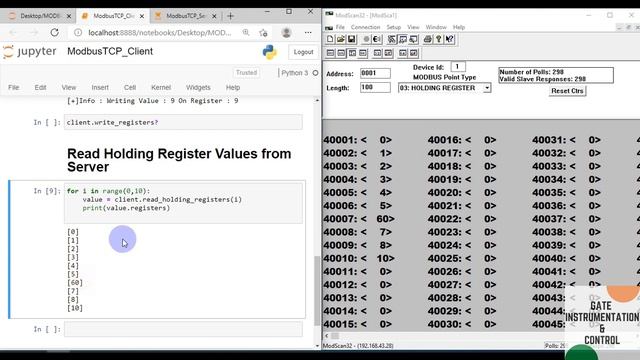The width and height of the screenshot is (640, 360).
Task: Open the browser profile avatar
Action: click(x=286, y=32)
